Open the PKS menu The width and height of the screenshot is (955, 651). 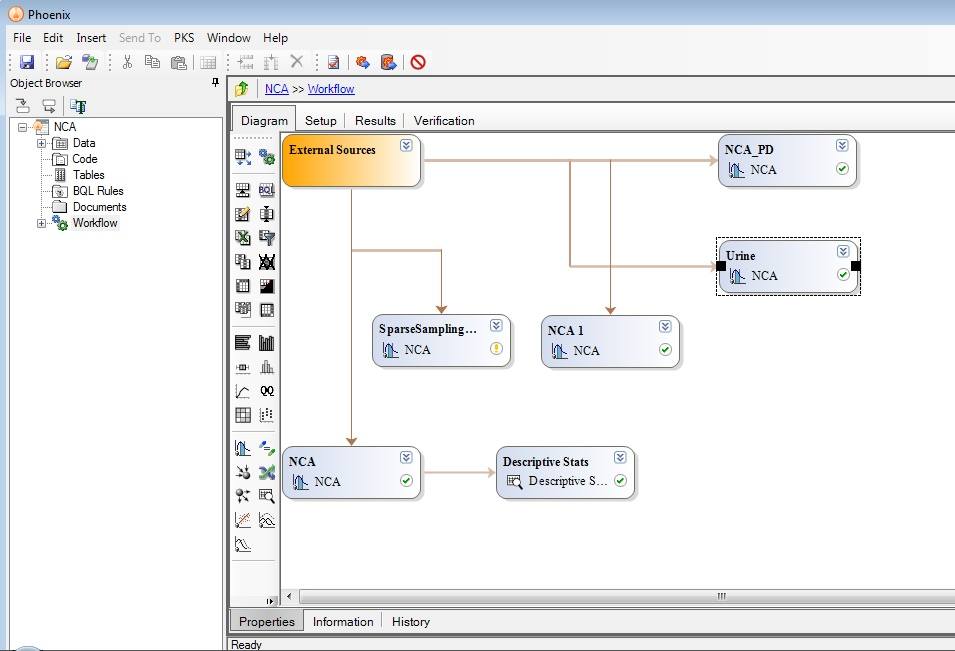pos(184,38)
